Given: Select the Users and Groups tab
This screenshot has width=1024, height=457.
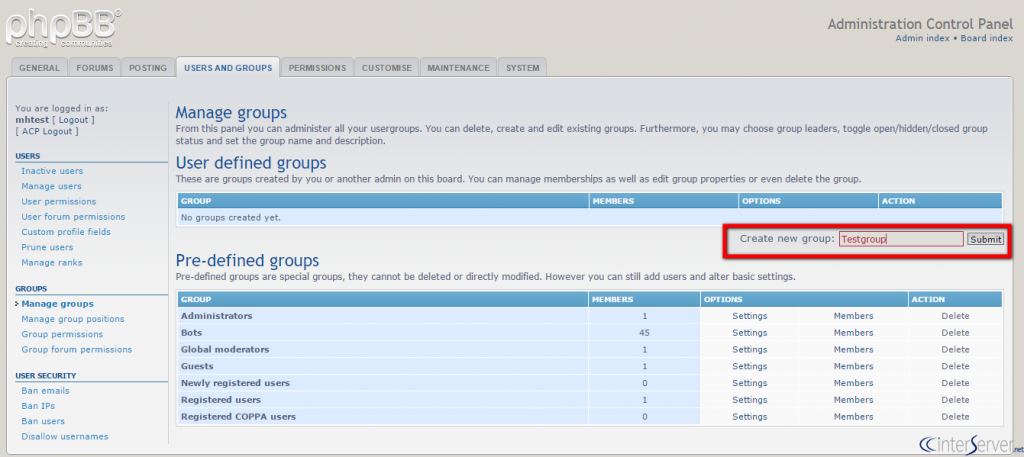Looking at the screenshot, I should pyautogui.click(x=228, y=68).
